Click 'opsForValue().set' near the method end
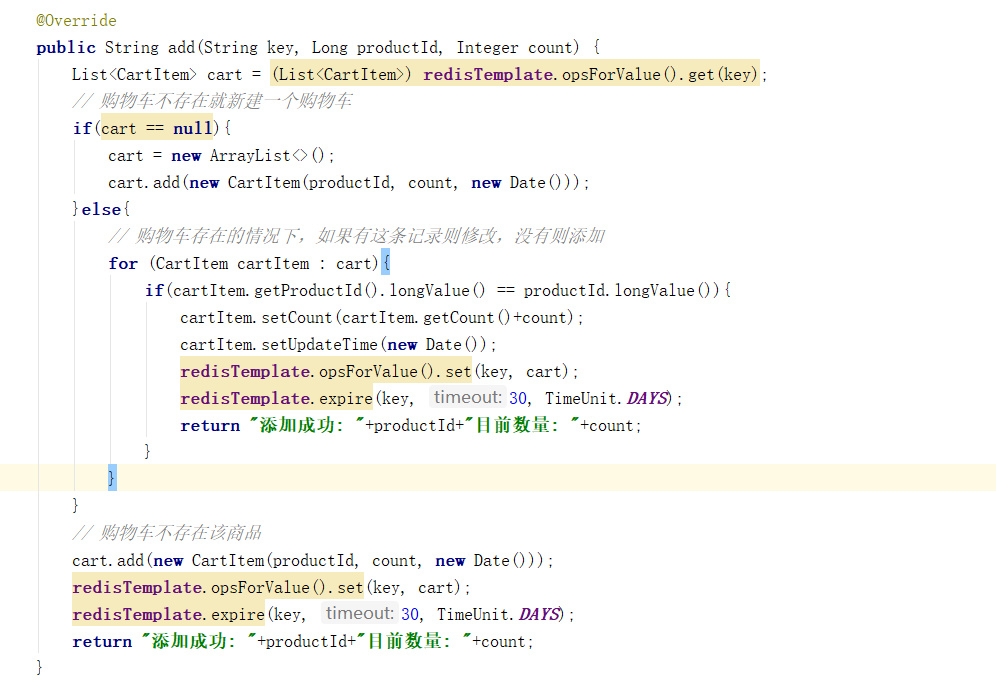The image size is (996, 690). pyautogui.click(x=287, y=588)
